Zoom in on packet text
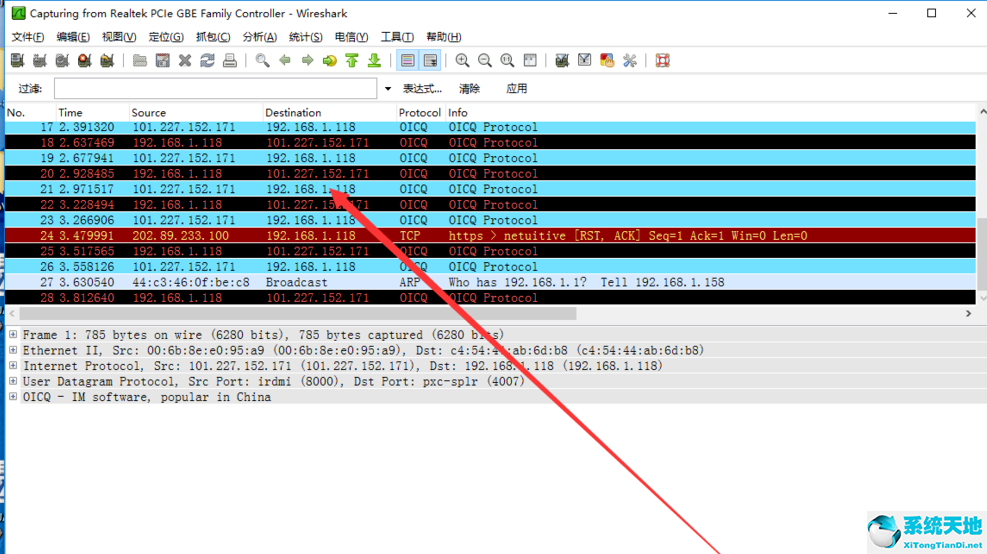The width and height of the screenshot is (987, 554). (463, 60)
